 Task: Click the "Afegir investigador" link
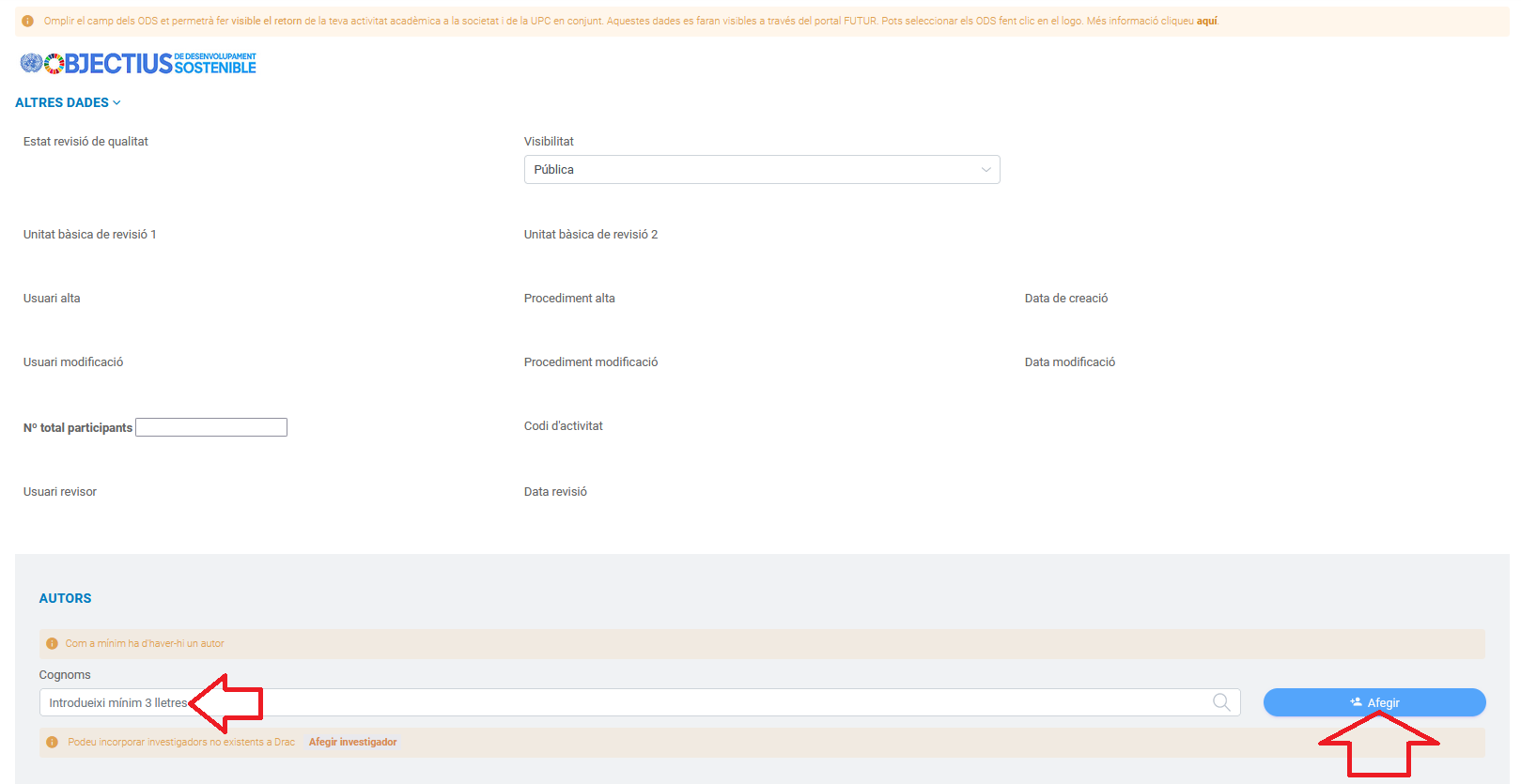pos(352,743)
